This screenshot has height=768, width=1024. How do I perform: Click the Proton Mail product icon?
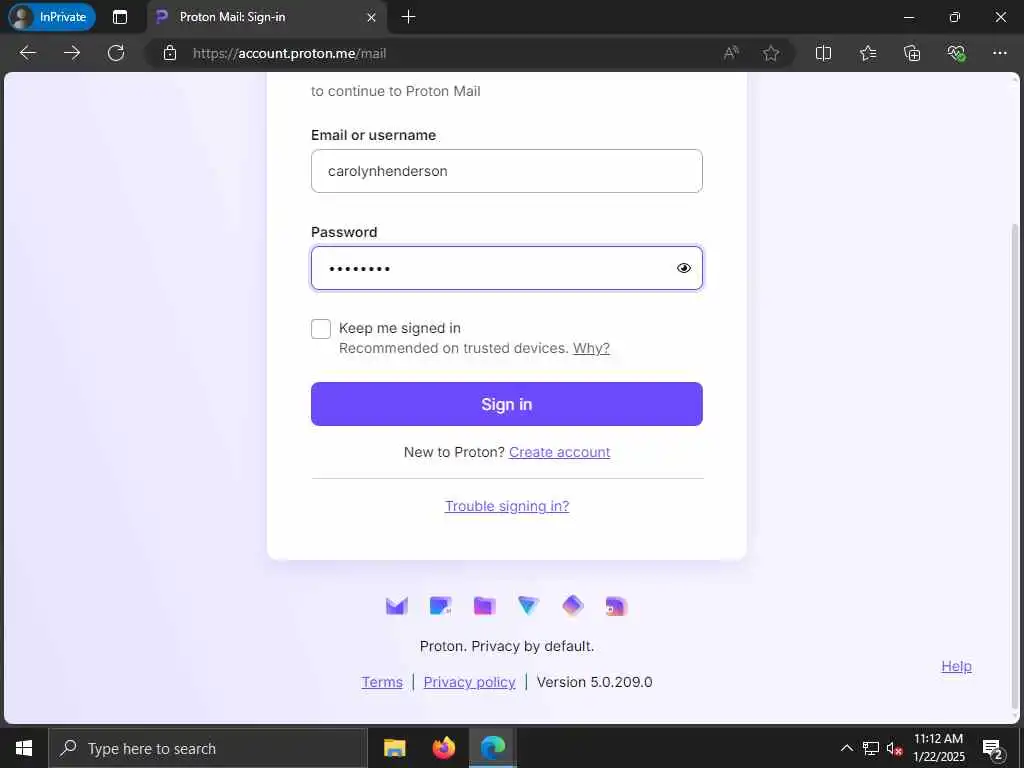coord(396,606)
